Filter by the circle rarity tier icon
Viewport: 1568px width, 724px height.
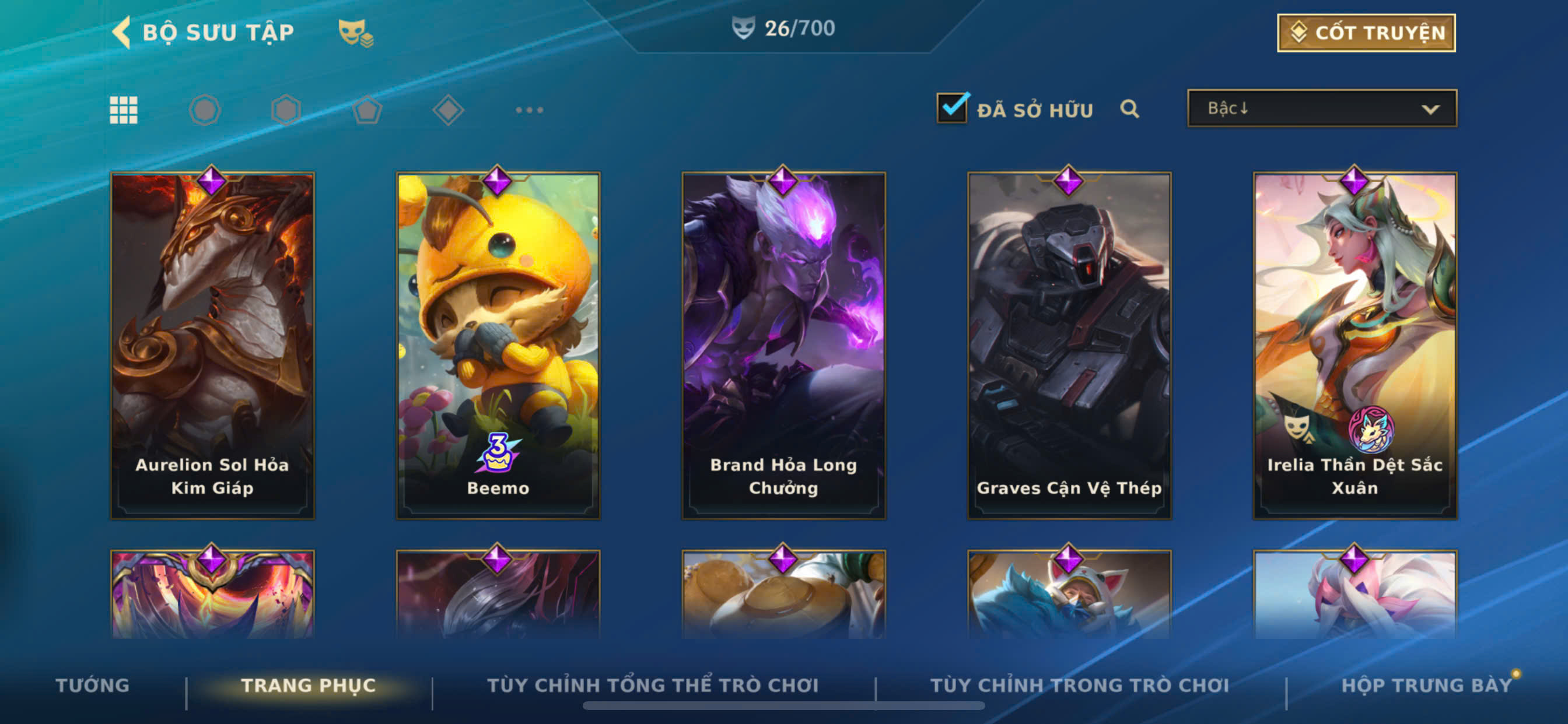205,110
